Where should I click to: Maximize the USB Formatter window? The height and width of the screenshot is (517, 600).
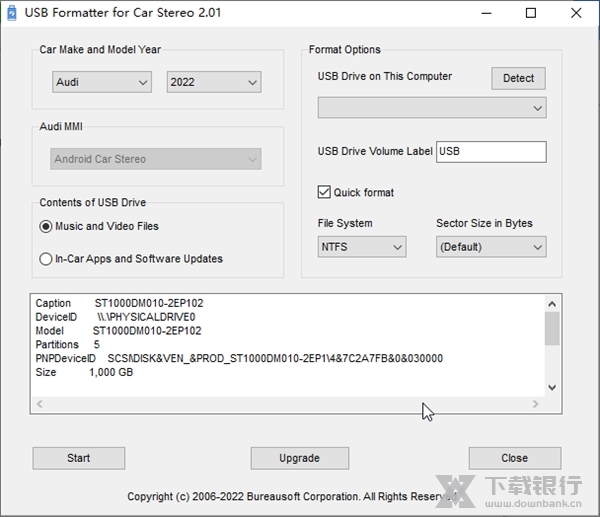click(531, 13)
